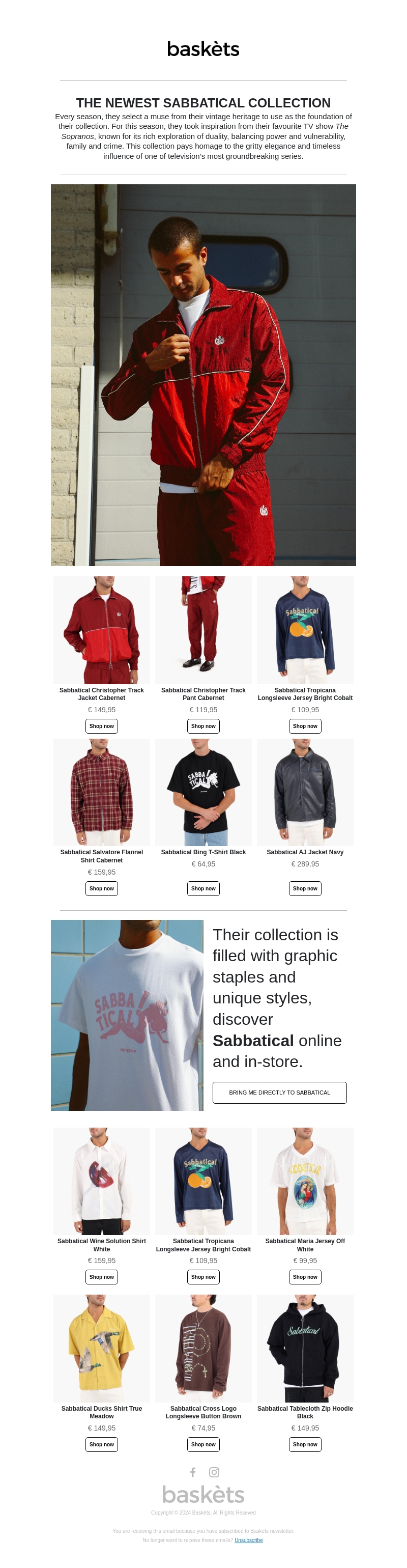Click the Unsubscribe link
Screen dimensions: 407x1568
point(249,1540)
